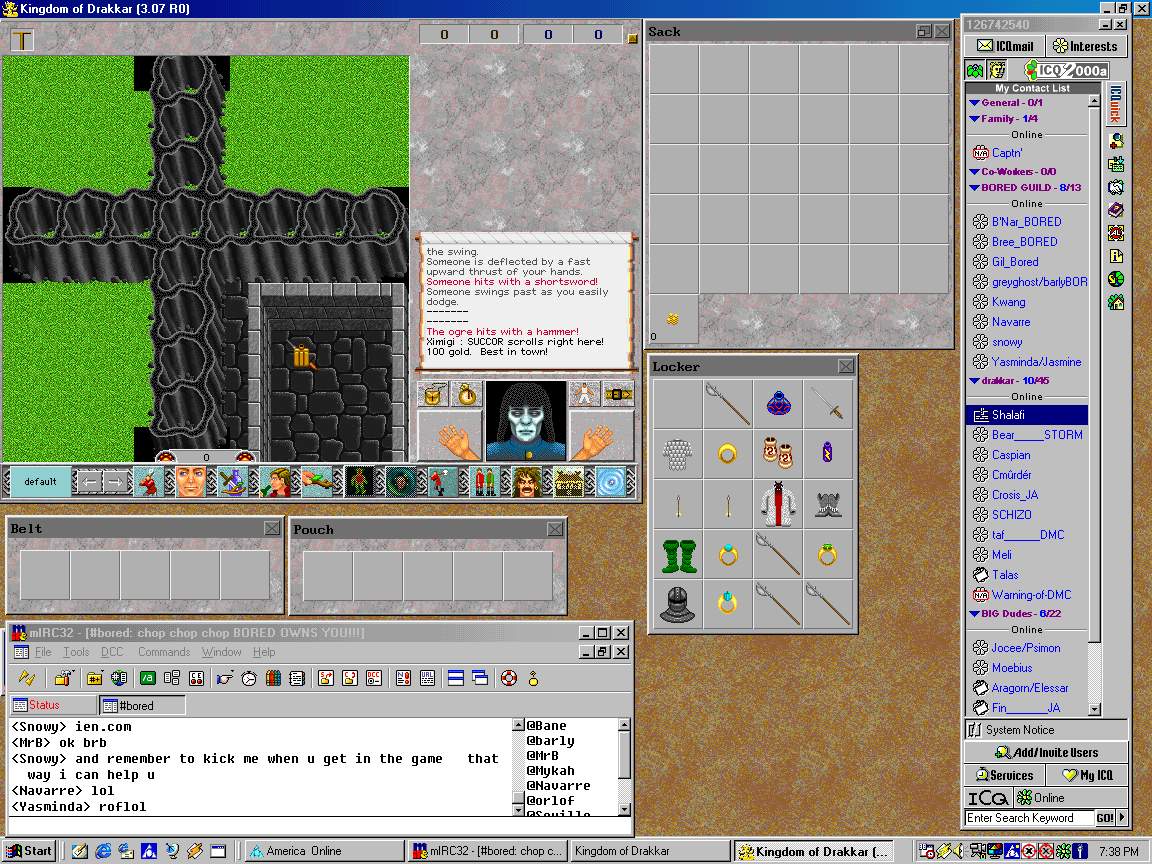Click the ICQ search keyword field
This screenshot has width=1152, height=864.
point(1028,818)
